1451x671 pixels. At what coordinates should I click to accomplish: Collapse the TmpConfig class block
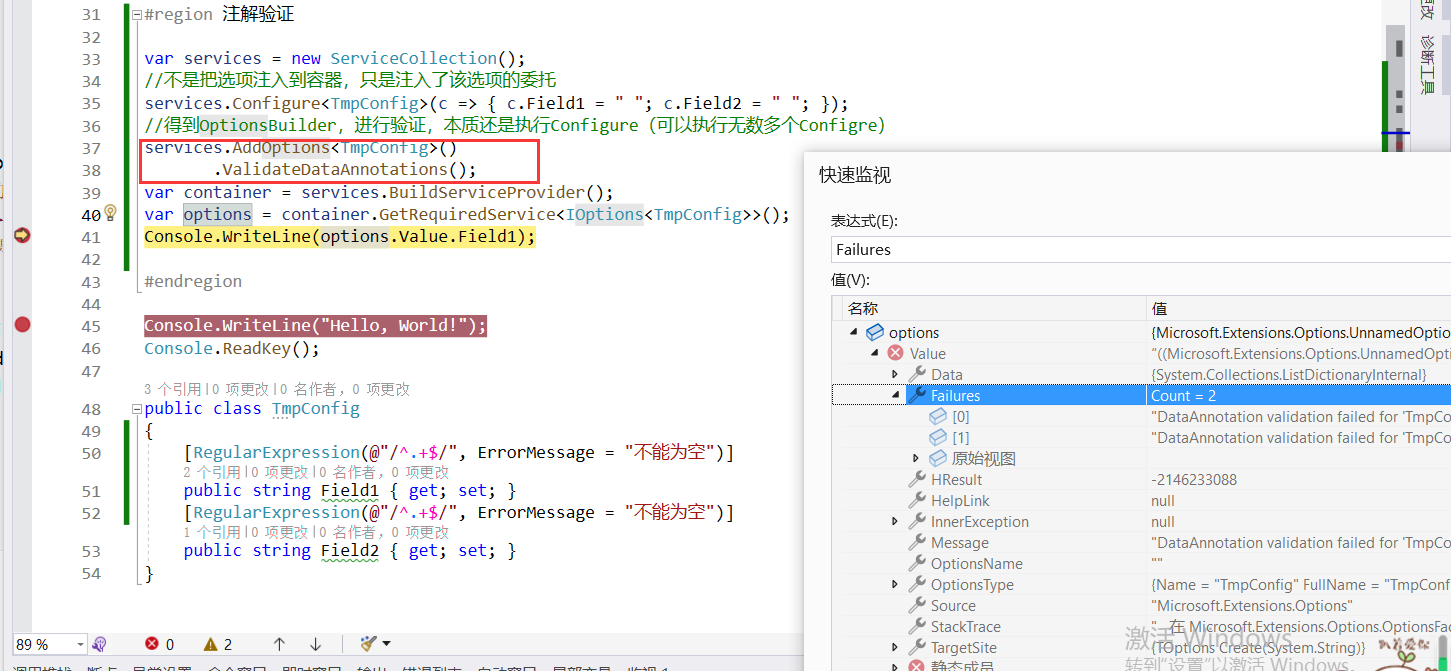tap(136, 409)
